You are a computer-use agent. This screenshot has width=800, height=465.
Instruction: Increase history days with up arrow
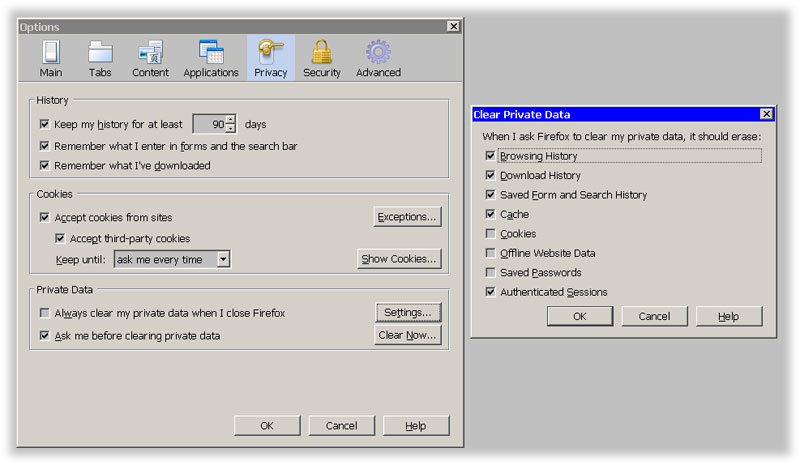(x=231, y=119)
